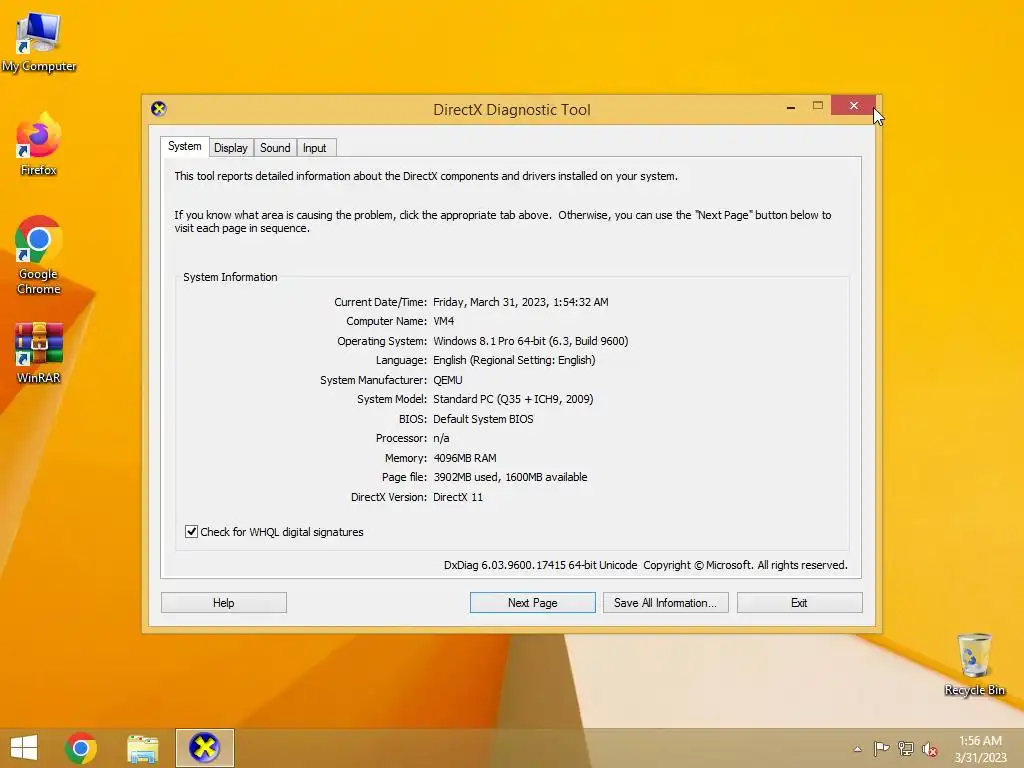Screen dimensions: 1024x768
Task: Click the Windows 8.1 Pro operating system value
Action: 530,341
